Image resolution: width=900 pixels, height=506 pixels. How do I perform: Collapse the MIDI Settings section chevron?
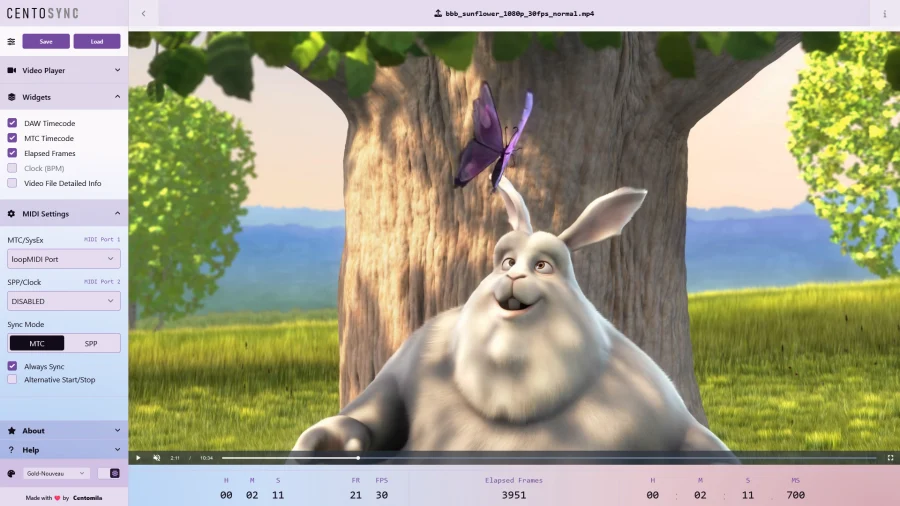pyautogui.click(x=117, y=213)
